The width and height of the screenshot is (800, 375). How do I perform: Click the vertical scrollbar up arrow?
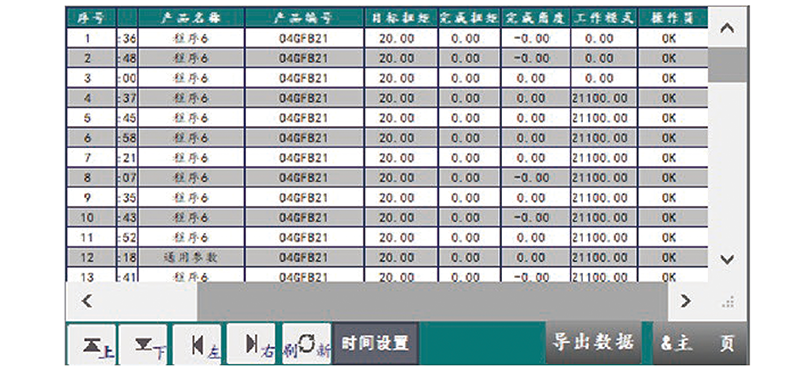727,29
